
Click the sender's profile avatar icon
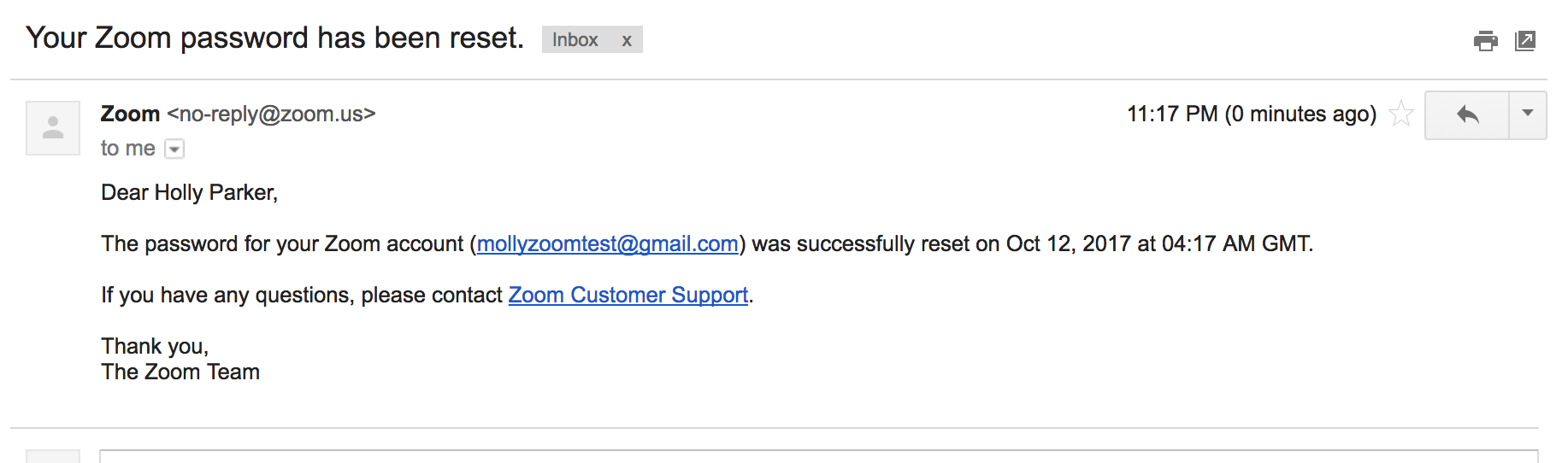[x=53, y=128]
